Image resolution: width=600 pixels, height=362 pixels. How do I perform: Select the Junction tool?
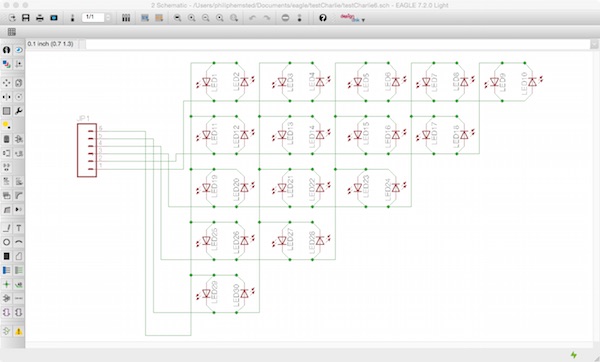point(7,285)
